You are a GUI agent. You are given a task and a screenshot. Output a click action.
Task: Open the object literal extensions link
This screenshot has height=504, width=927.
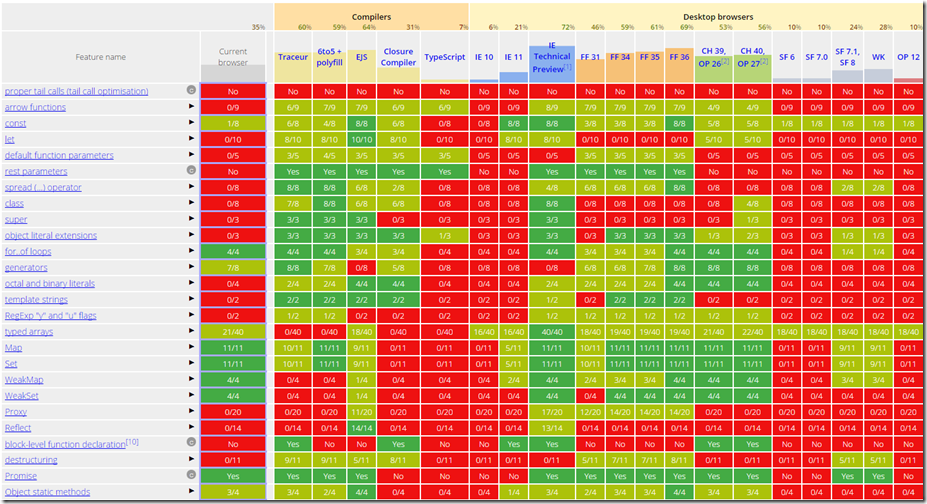[x=51, y=235]
